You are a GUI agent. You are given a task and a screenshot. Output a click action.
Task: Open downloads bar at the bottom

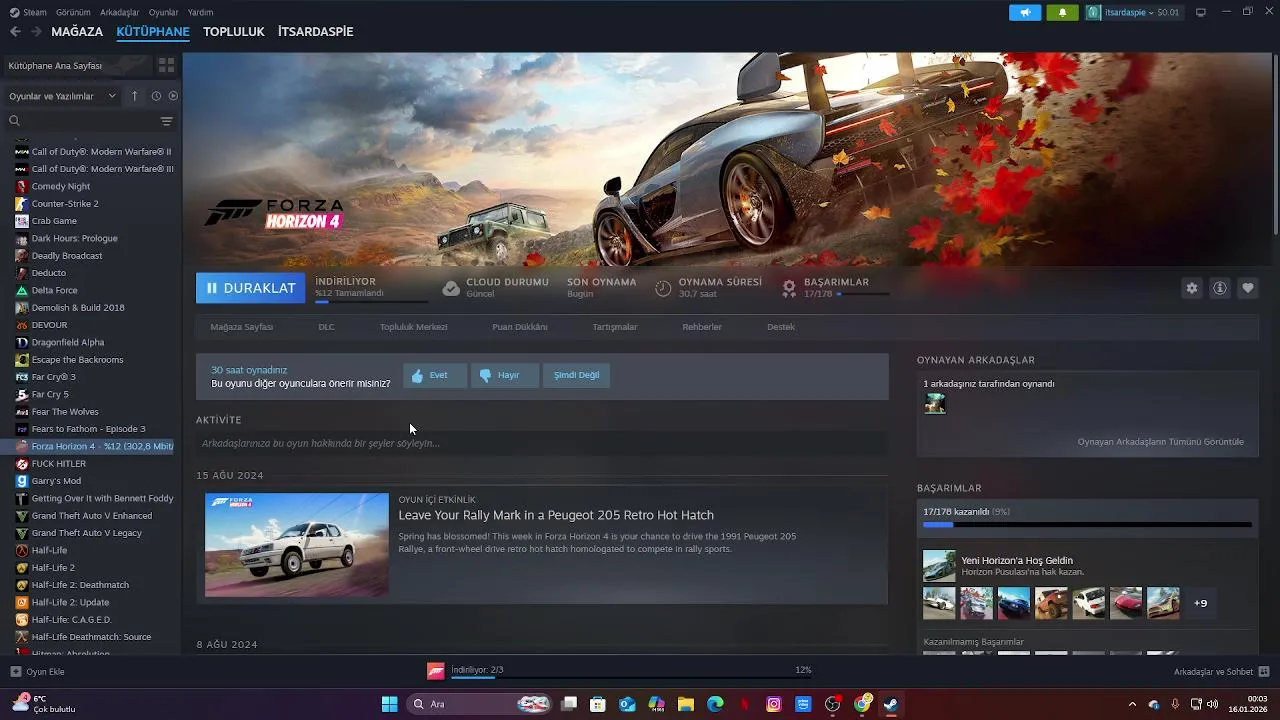point(620,671)
